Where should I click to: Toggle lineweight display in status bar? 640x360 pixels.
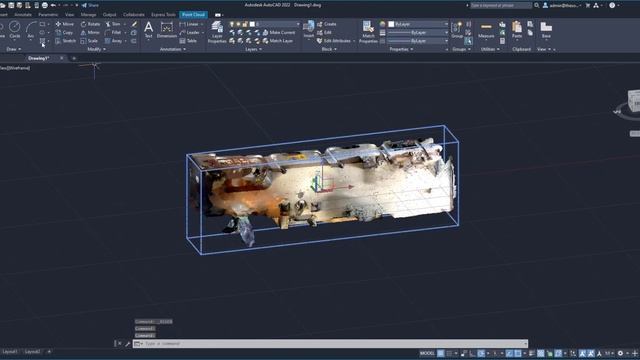pos(532,353)
